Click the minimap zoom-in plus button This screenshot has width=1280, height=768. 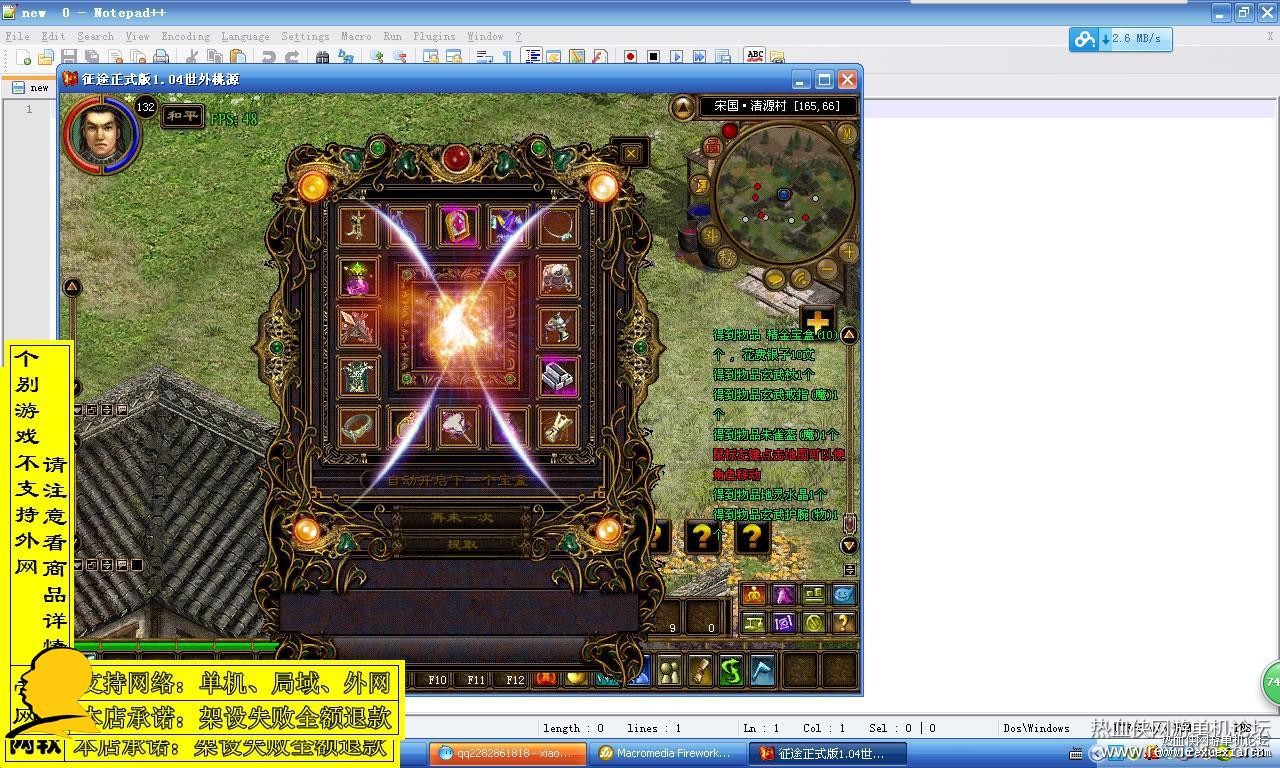point(849,252)
